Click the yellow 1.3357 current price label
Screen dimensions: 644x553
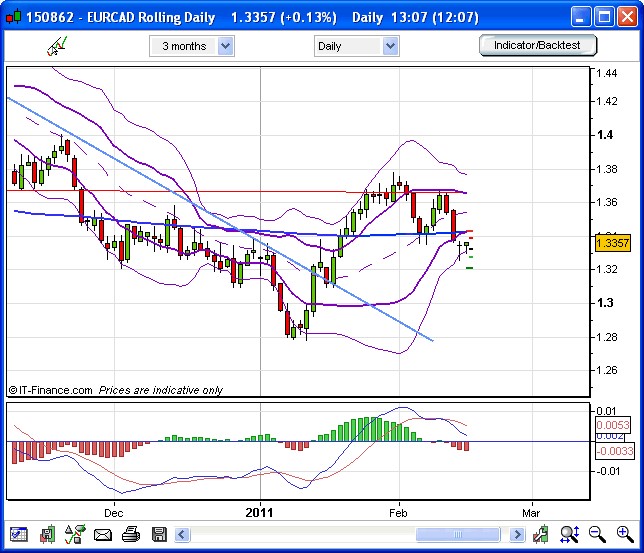point(613,243)
